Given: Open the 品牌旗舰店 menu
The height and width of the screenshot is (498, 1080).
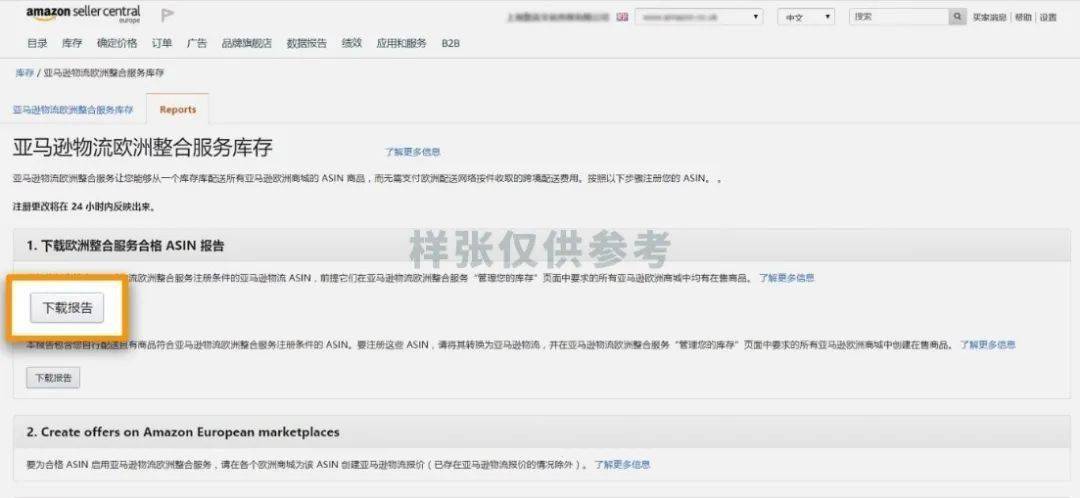Looking at the screenshot, I should tap(246, 44).
